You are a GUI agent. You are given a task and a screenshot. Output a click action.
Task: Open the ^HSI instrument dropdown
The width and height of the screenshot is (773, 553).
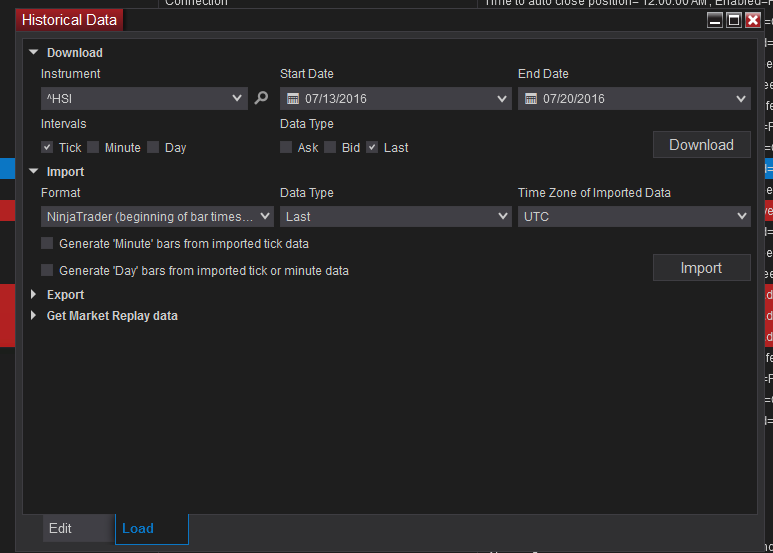(x=144, y=99)
